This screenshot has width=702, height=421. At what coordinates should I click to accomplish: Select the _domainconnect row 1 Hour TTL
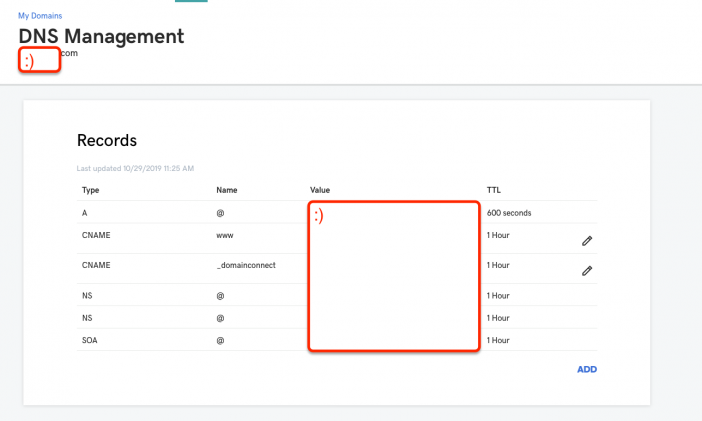(x=498, y=265)
